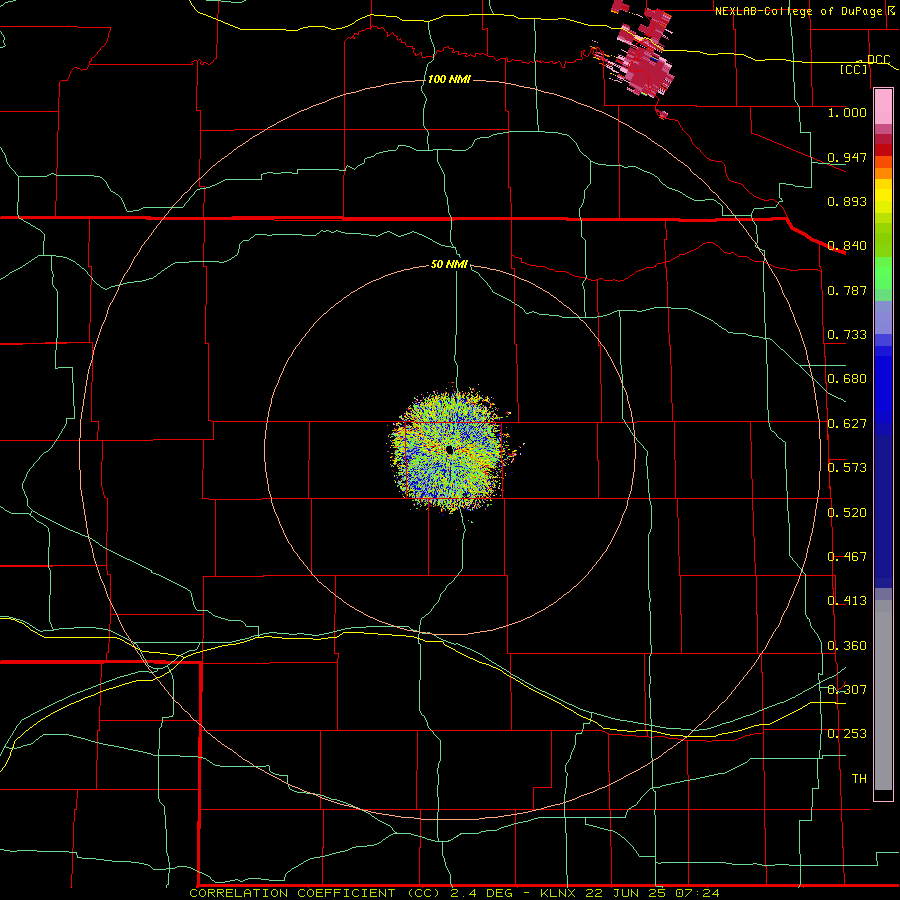
Task: Click the magenta echo cluster in the northeast corner
Action: pyautogui.click(x=640, y=55)
